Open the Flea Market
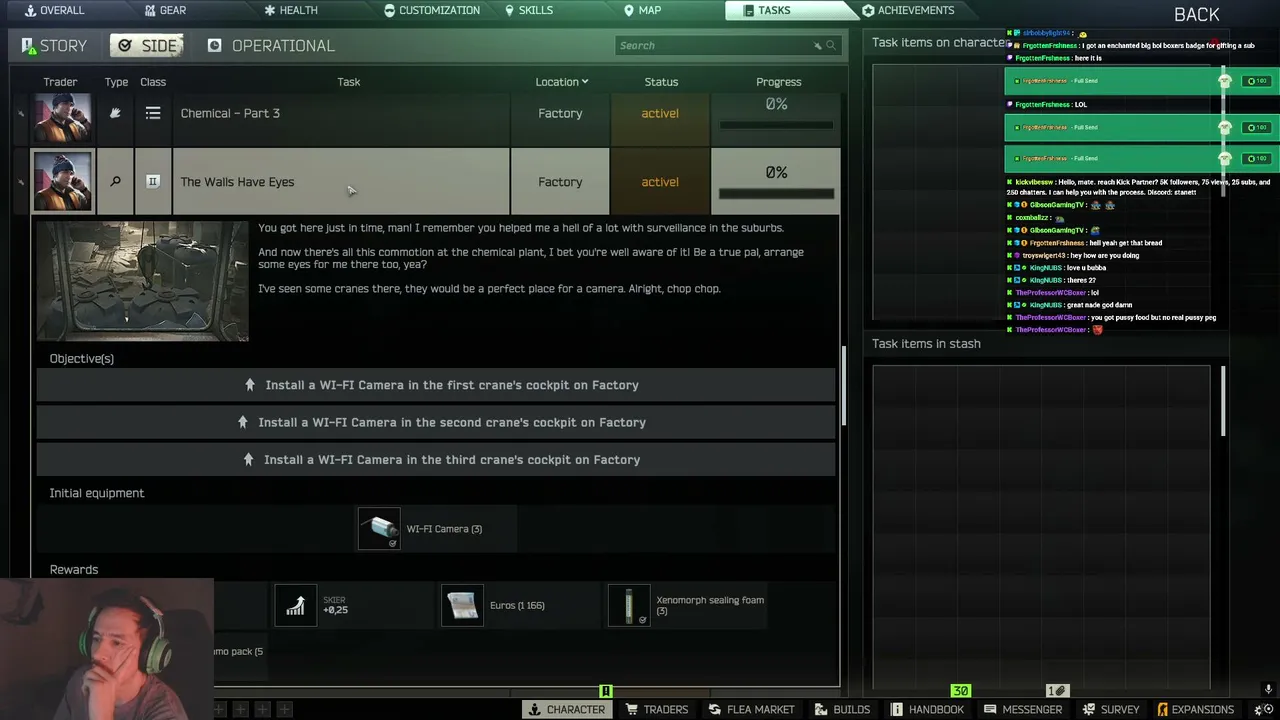1280x720 pixels. point(751,709)
